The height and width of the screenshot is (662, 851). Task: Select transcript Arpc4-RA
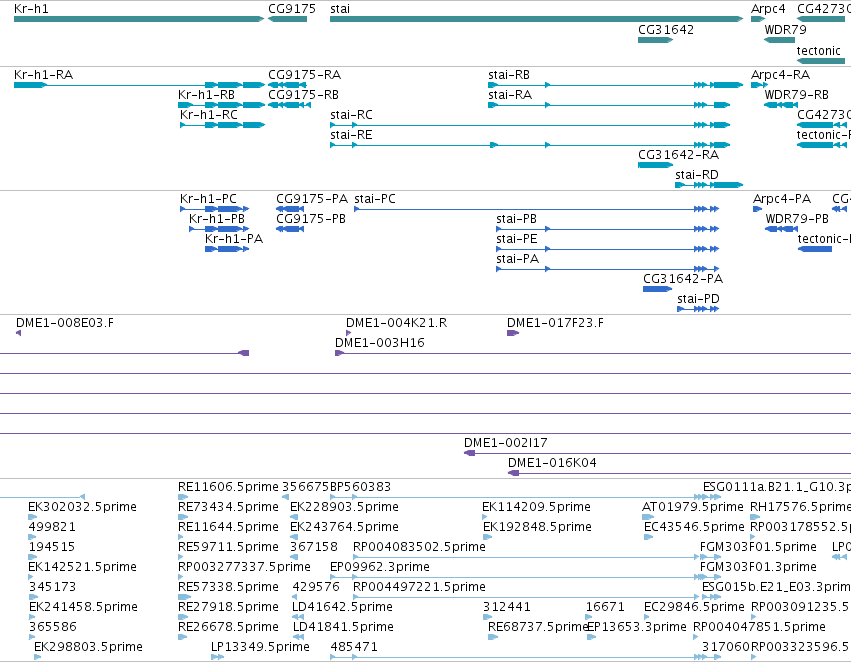click(x=759, y=85)
